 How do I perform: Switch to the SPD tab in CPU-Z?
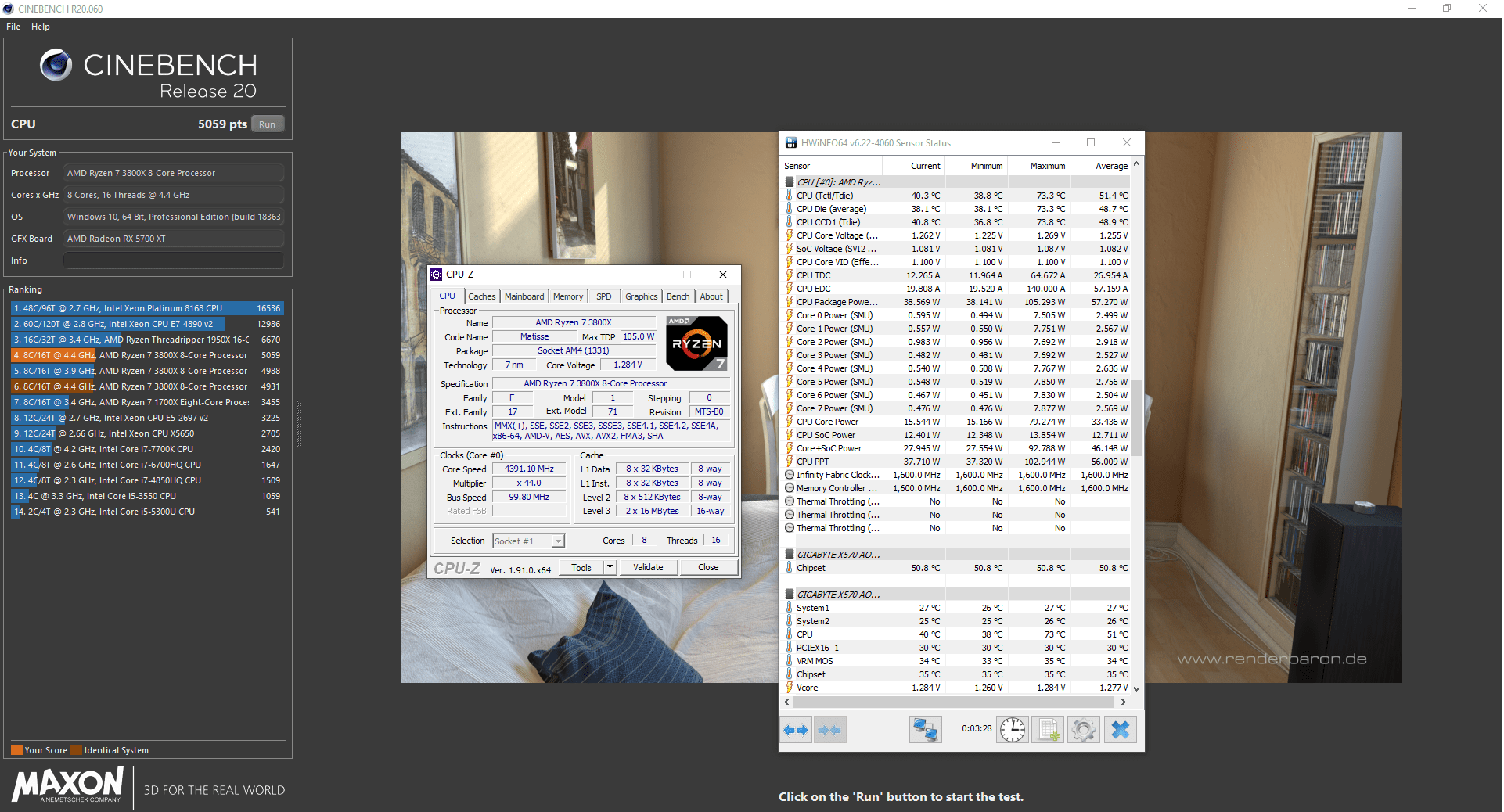point(604,296)
